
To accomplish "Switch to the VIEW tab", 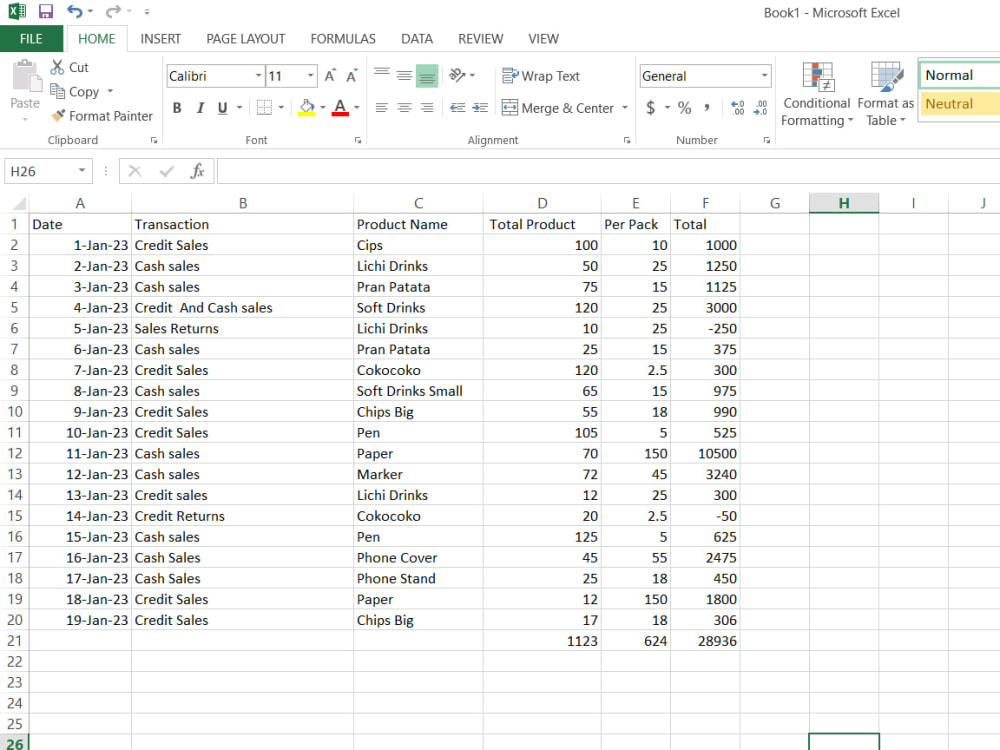I will [543, 39].
